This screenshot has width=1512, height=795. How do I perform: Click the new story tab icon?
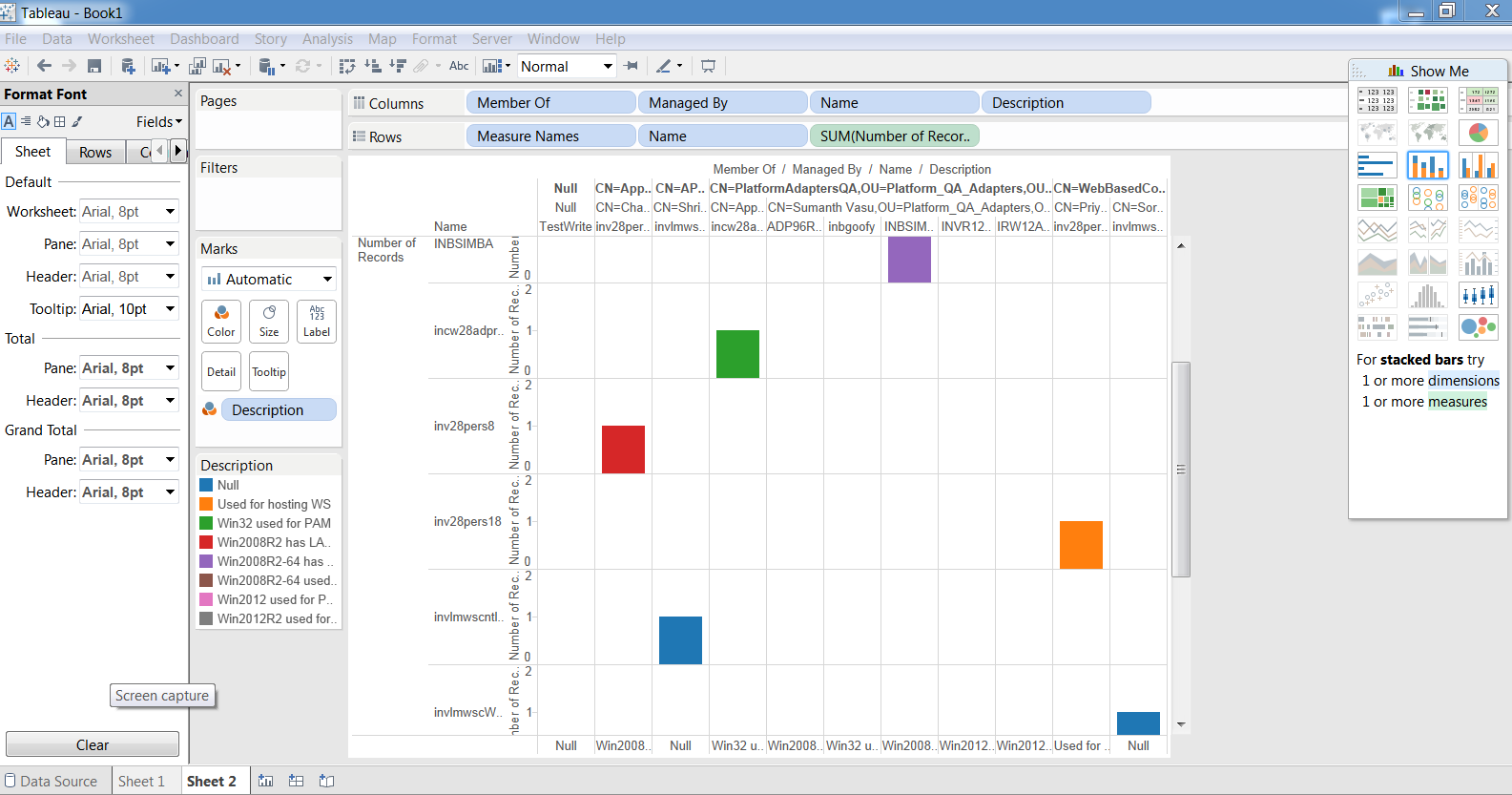[326, 781]
